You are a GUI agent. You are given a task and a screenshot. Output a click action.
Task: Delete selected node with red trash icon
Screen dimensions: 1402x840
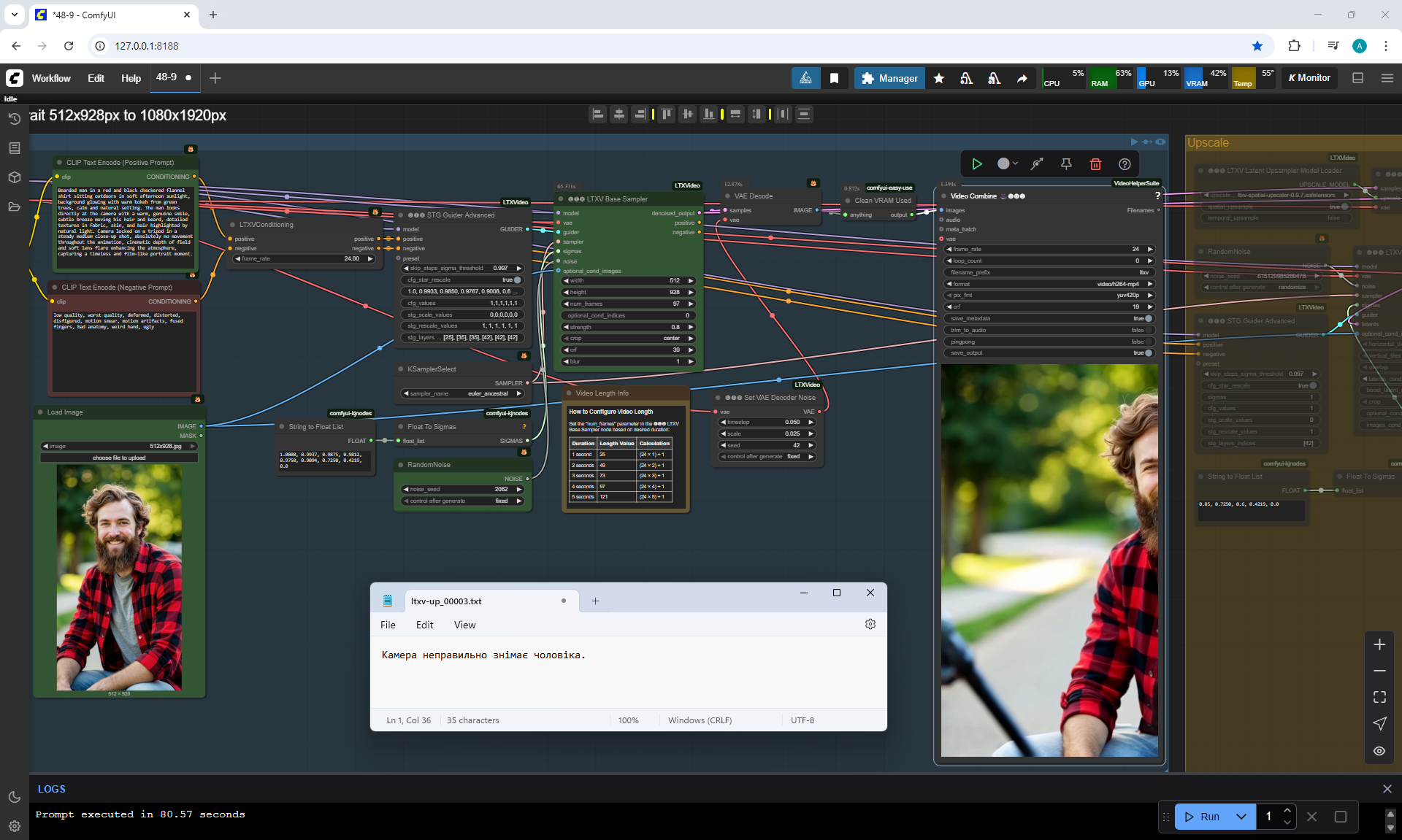click(1095, 164)
